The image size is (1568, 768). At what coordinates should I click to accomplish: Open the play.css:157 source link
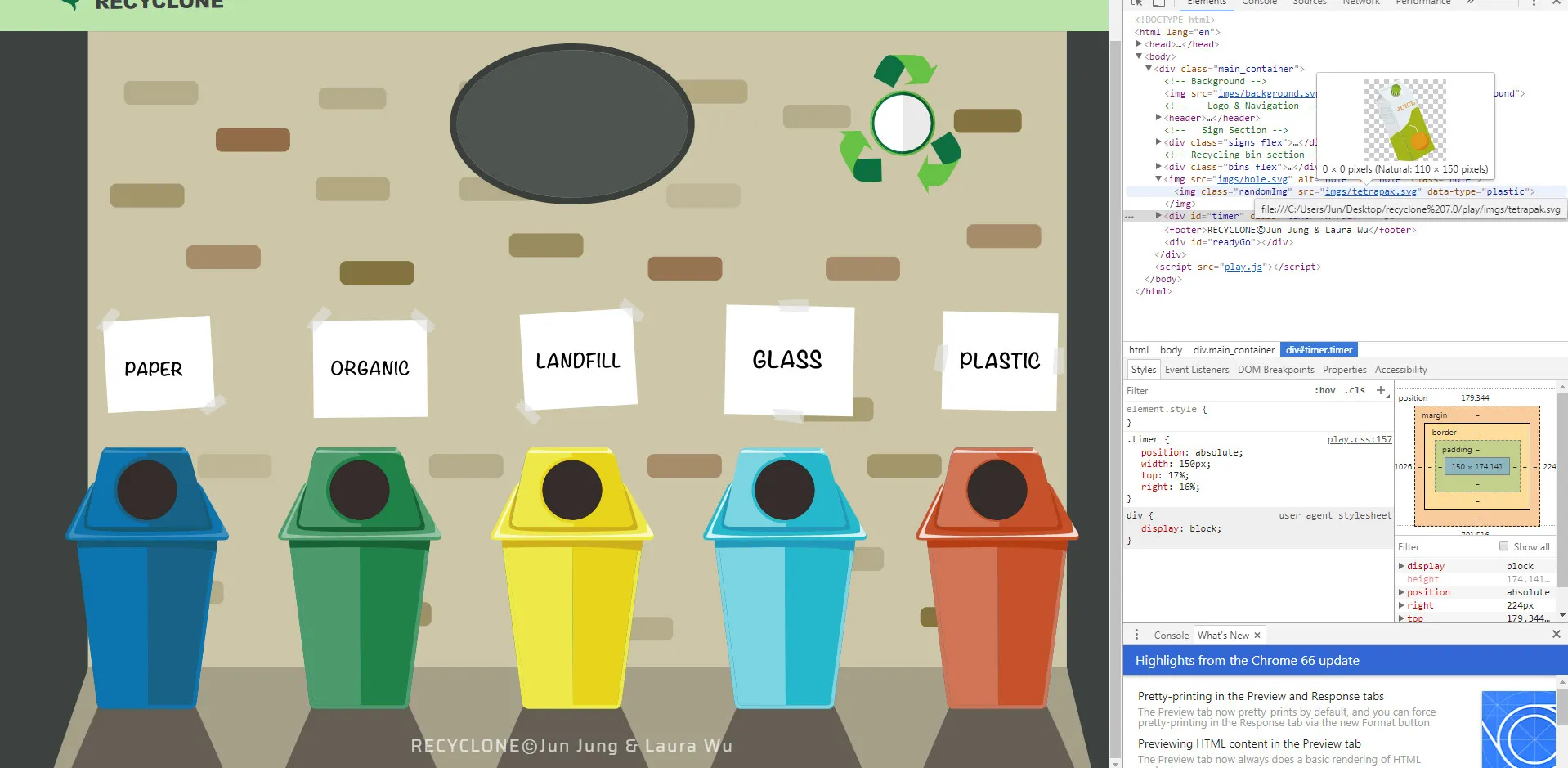1360,439
